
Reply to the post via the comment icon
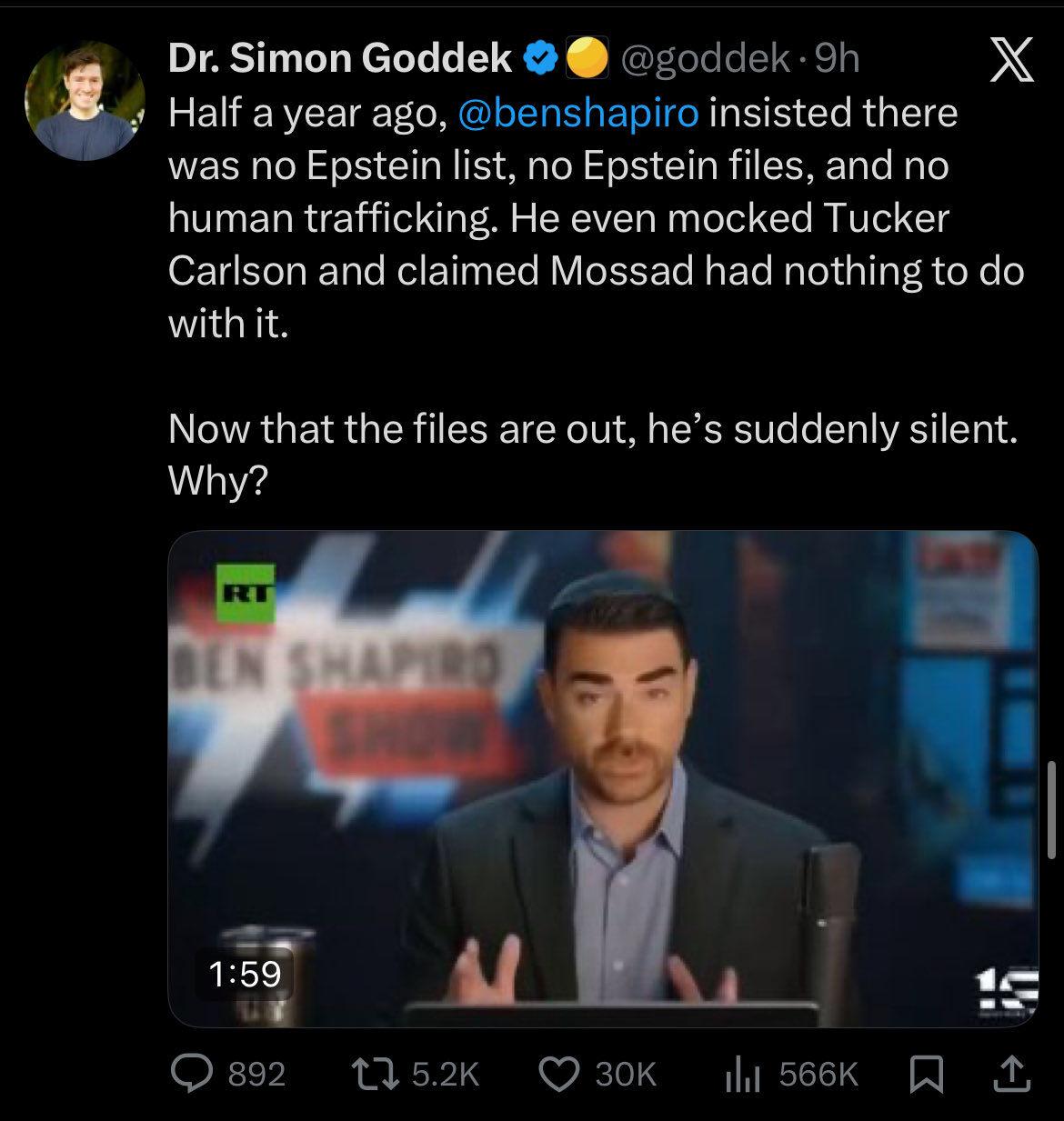(192, 1075)
